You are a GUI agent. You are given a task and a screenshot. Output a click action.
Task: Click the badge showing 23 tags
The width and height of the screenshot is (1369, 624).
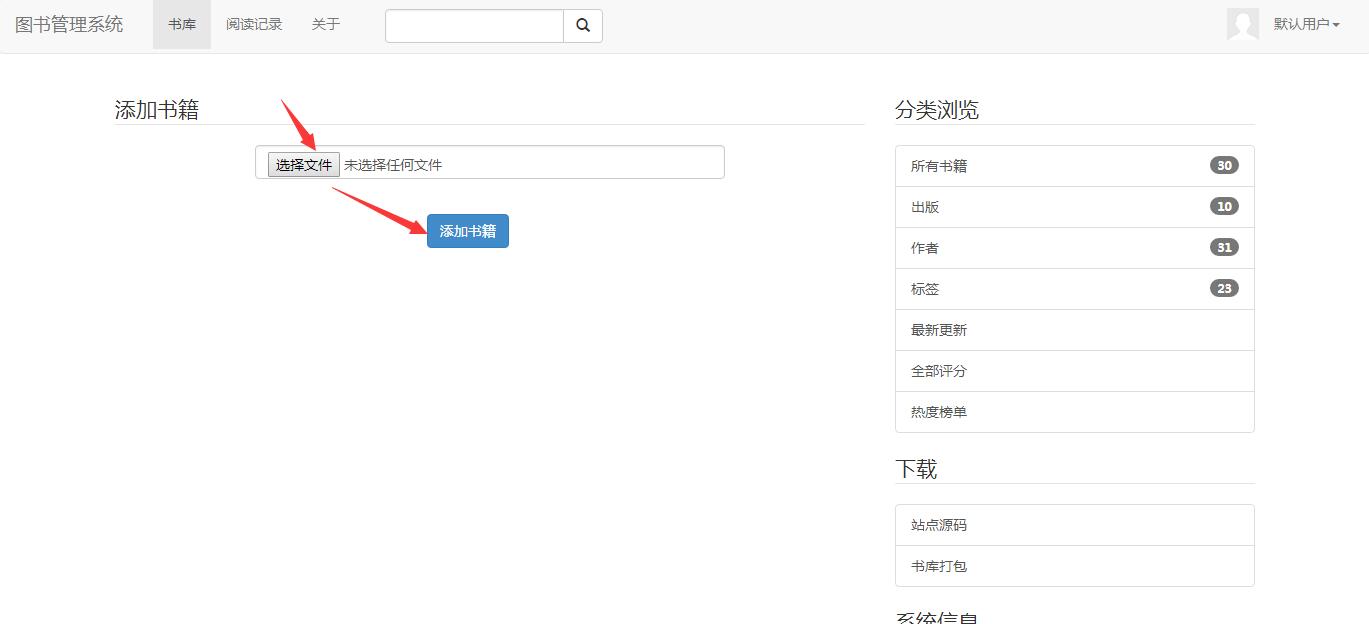(1224, 288)
